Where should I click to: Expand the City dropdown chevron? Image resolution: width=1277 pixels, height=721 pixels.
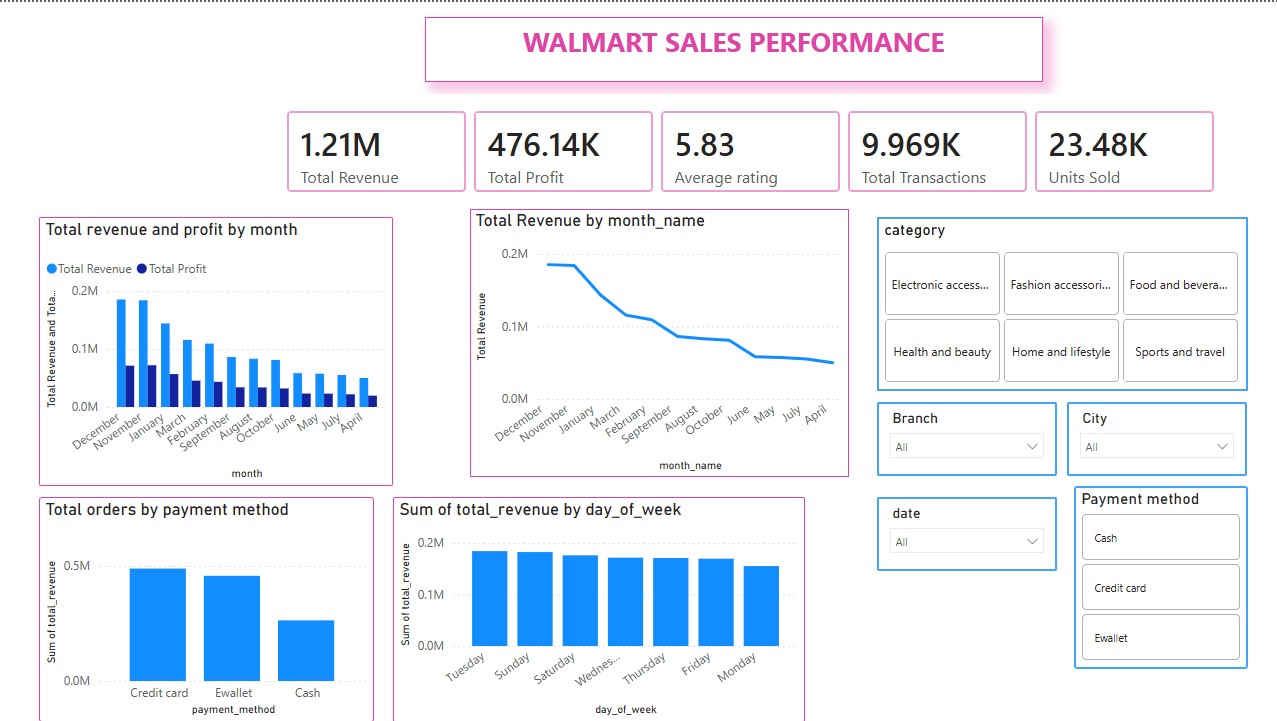(1222, 447)
